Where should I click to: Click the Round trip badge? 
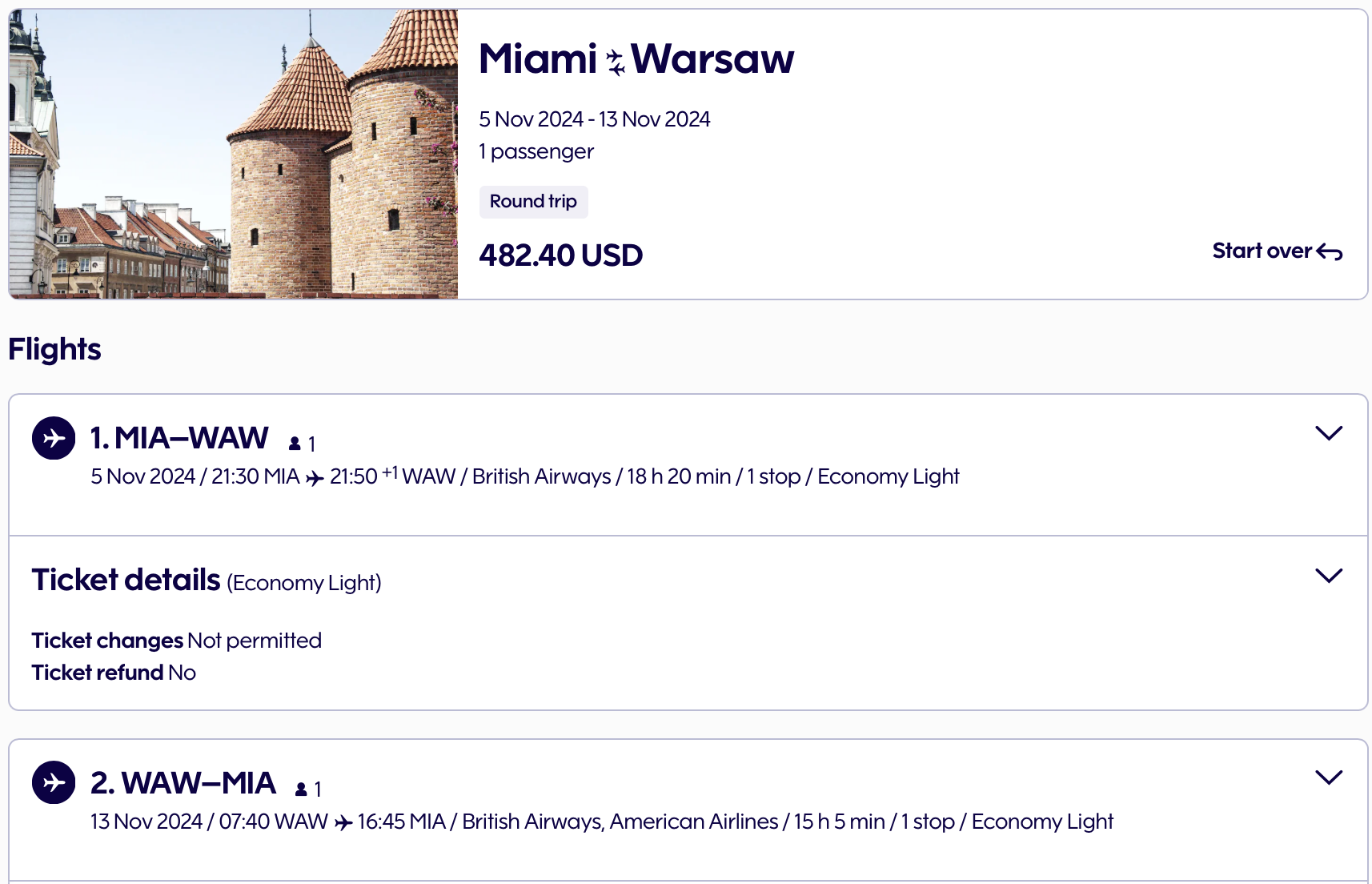coord(533,202)
